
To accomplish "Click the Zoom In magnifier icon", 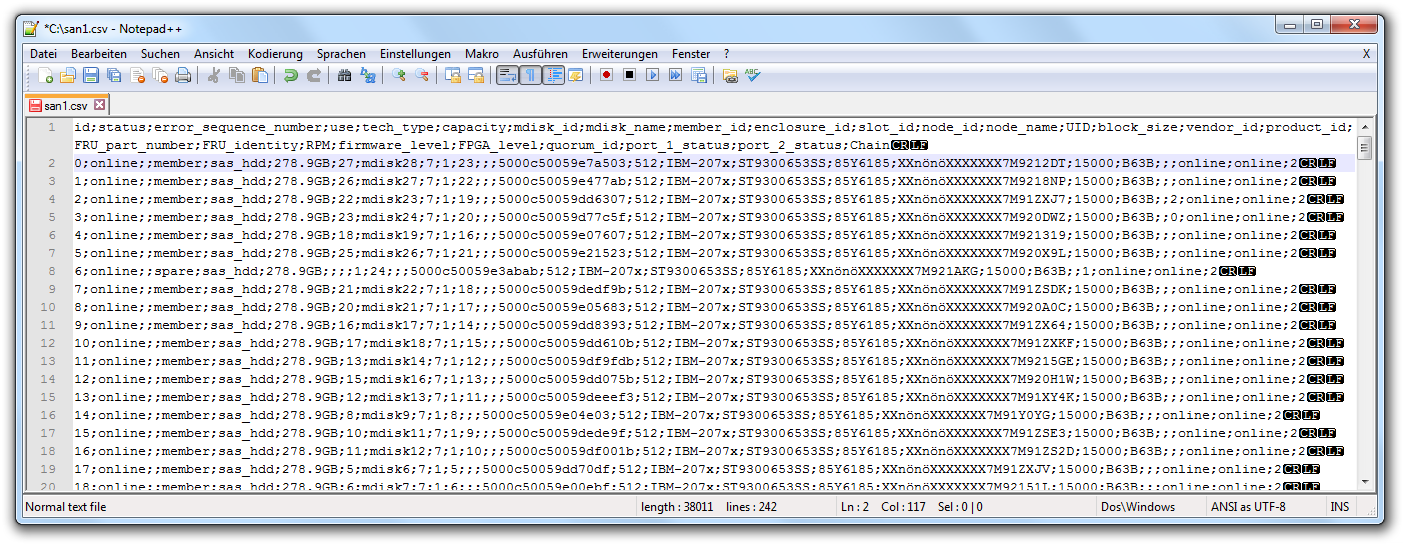I will [398, 75].
